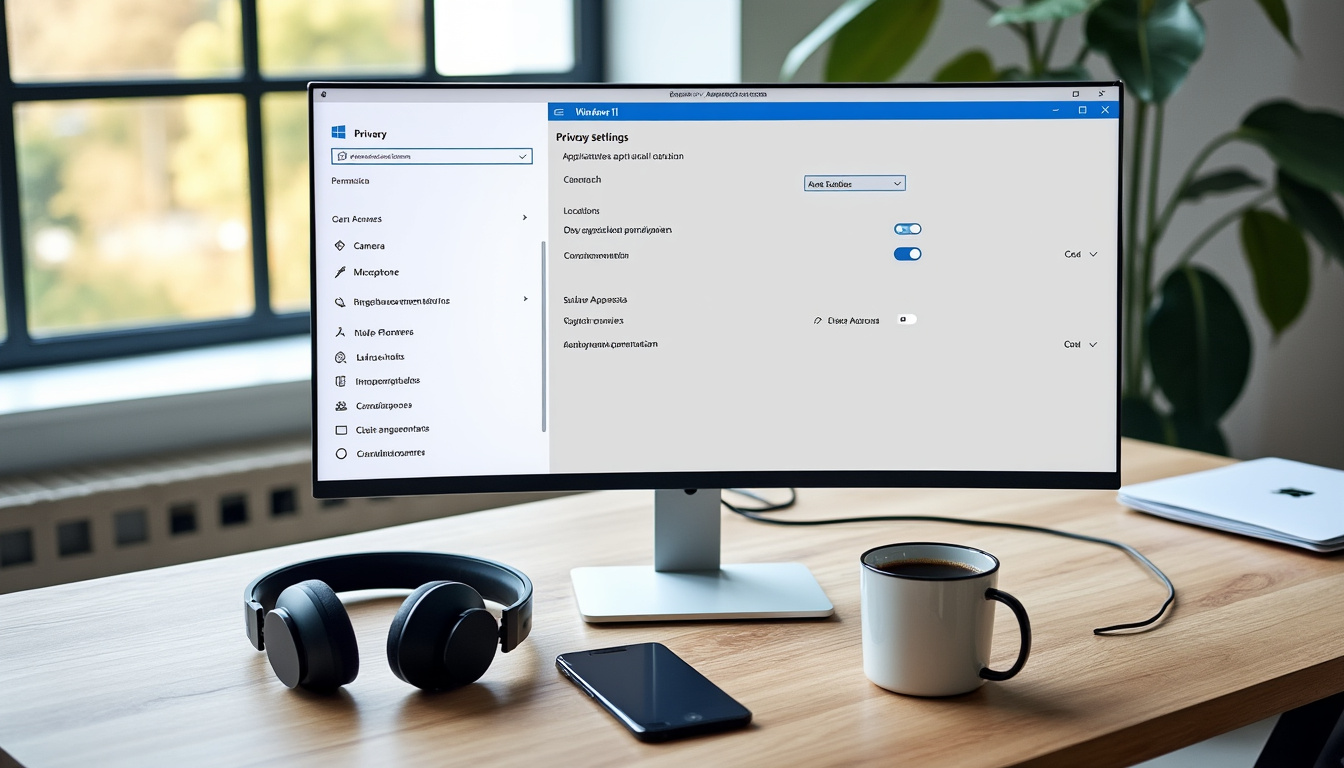Screen dimensions: 1344x768
Task: Select the people-shaped permissions icon in the sidebar
Action: (339, 331)
